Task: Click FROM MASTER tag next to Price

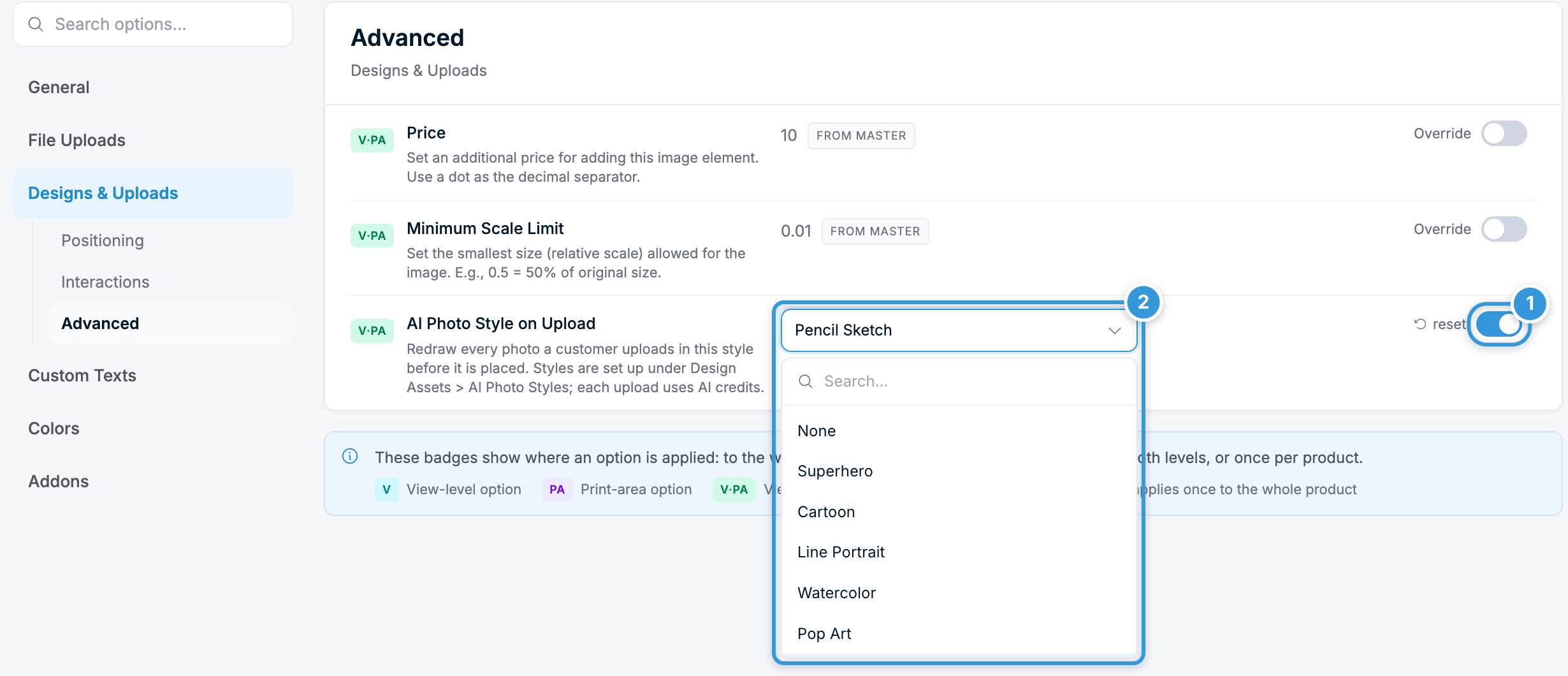Action: click(861, 136)
